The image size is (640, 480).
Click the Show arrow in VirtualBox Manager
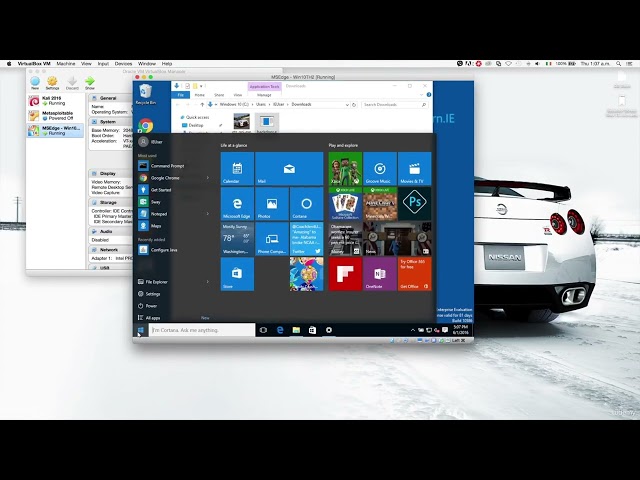tap(90, 83)
